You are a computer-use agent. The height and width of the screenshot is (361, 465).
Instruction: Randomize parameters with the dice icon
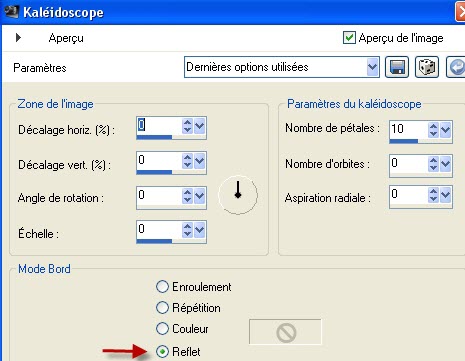pos(427,67)
